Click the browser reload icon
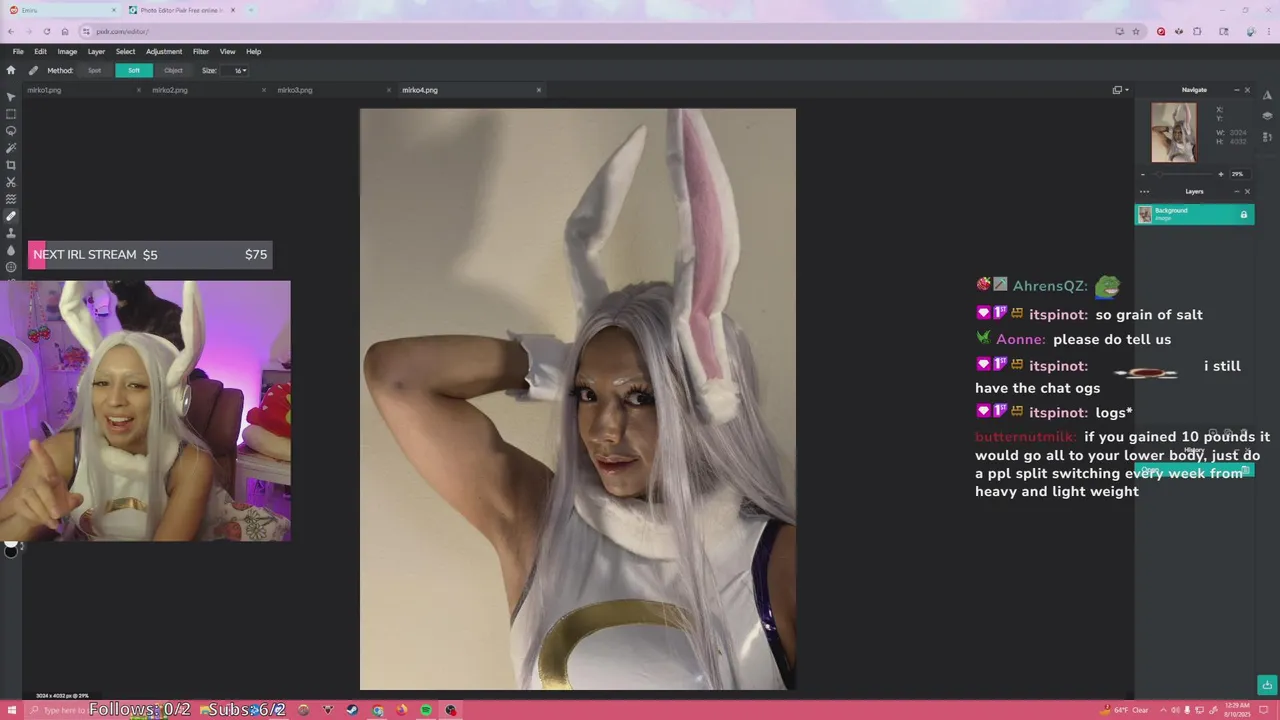The height and width of the screenshot is (720, 1280). (x=46, y=31)
